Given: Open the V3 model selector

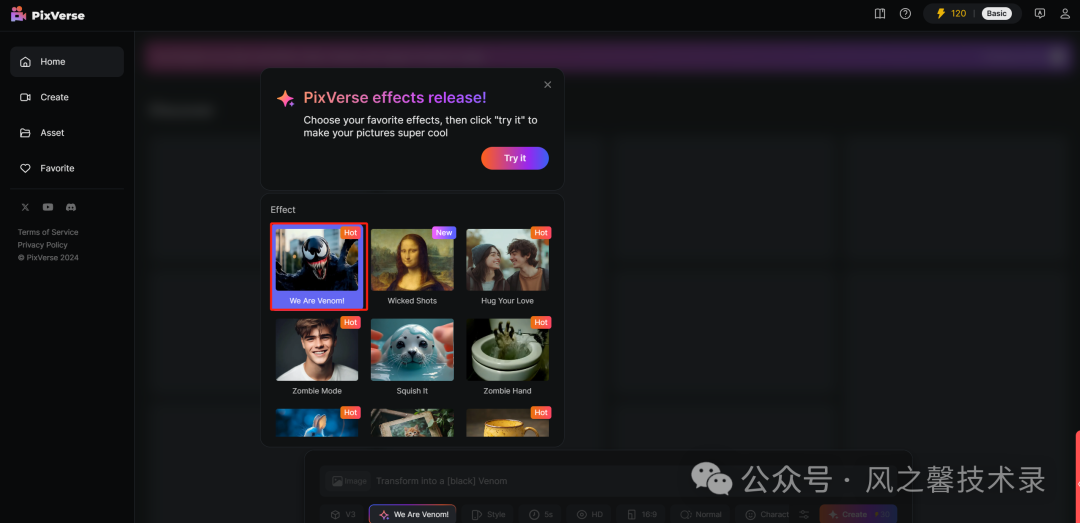Looking at the screenshot, I should [343, 515].
